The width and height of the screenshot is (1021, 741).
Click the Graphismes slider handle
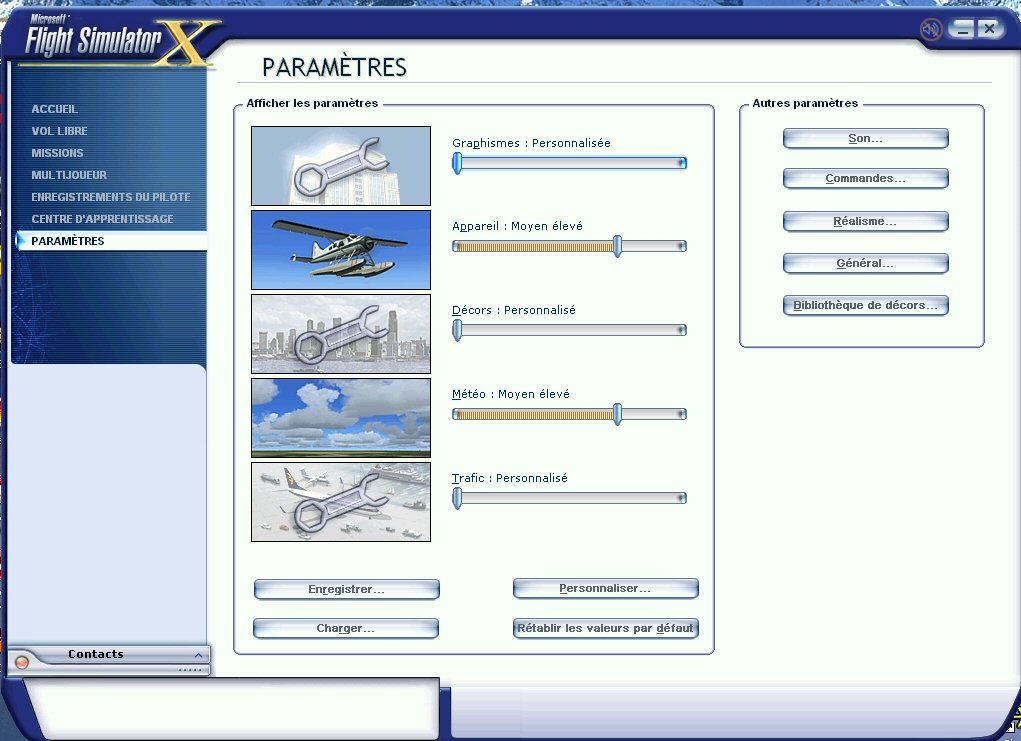pyautogui.click(x=457, y=163)
